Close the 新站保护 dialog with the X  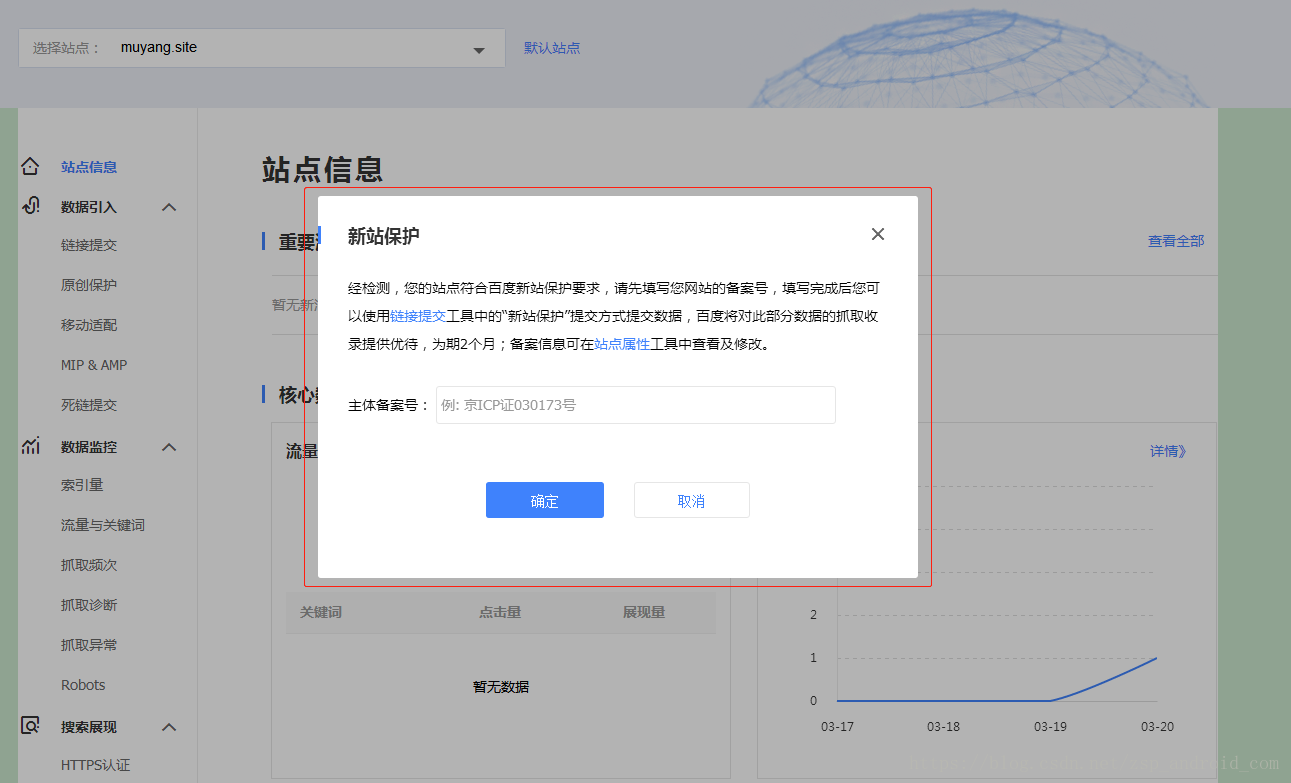[878, 234]
